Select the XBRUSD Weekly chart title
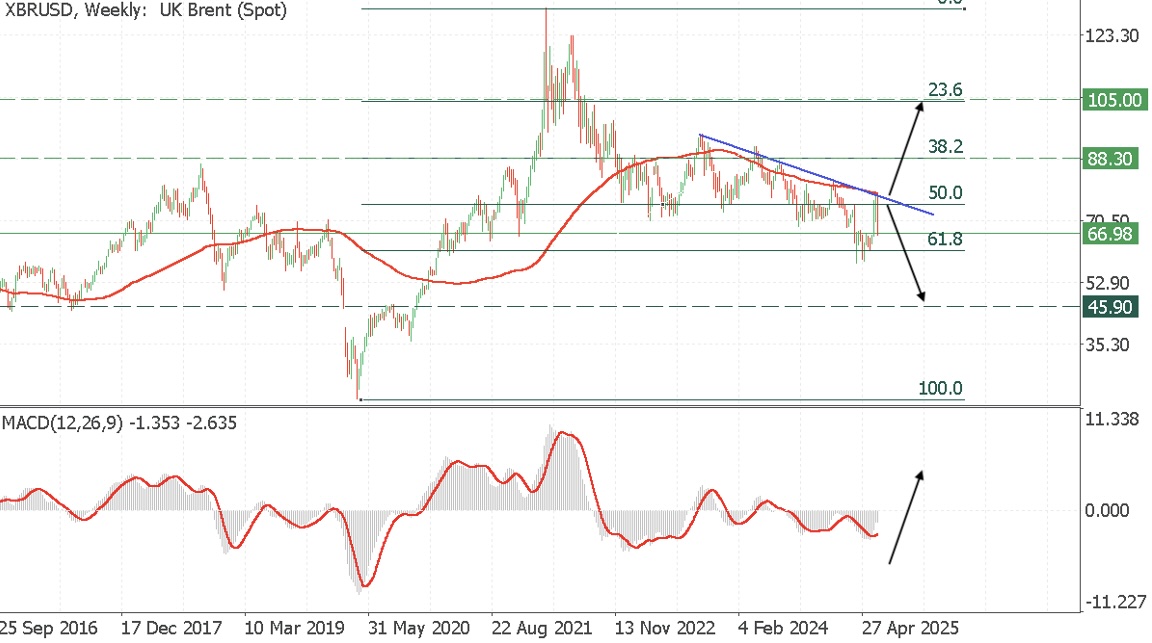Image resolution: width=1152 pixels, height=643 pixels. click(x=144, y=11)
